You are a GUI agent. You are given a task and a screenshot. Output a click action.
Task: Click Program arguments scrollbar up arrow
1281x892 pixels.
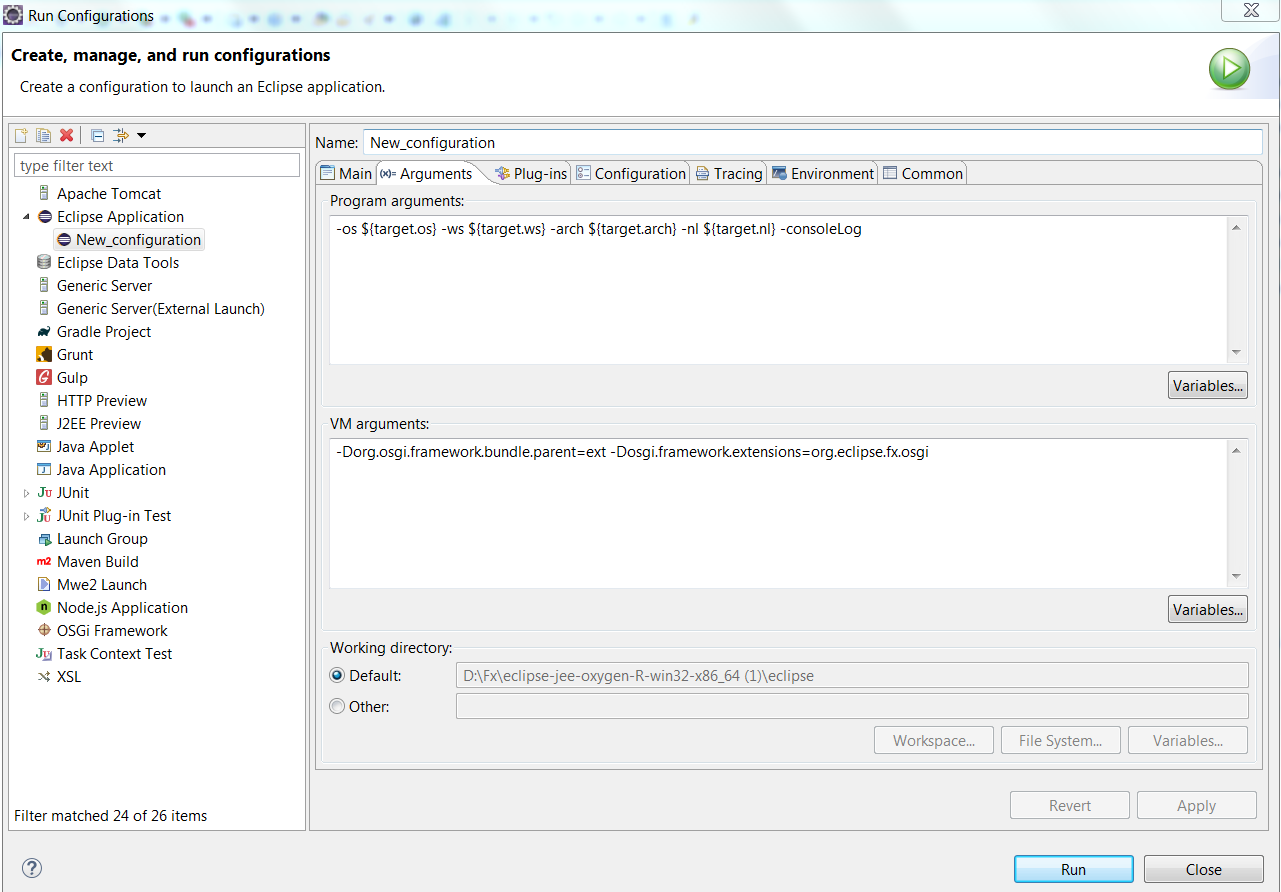pos(1237,228)
